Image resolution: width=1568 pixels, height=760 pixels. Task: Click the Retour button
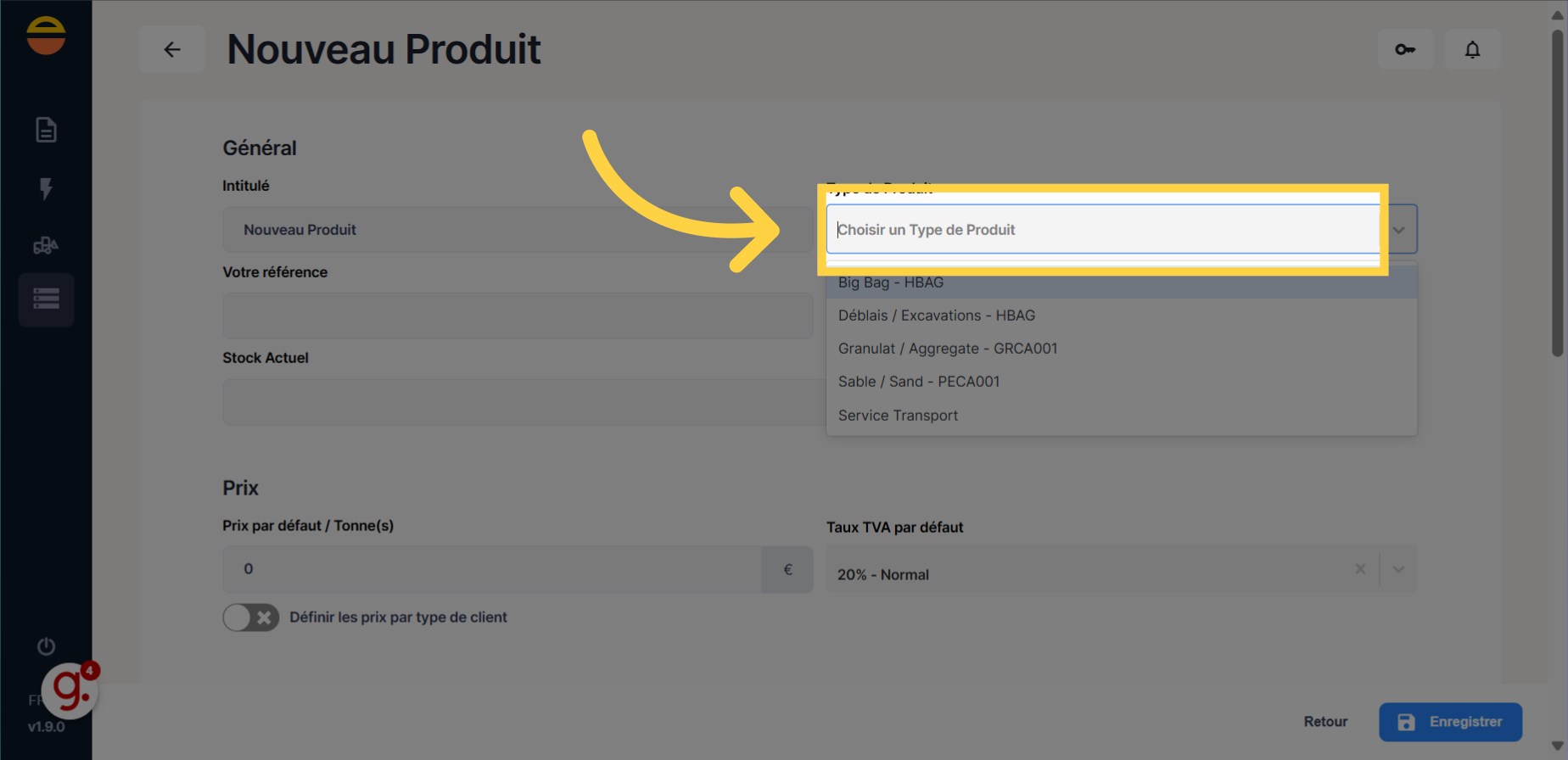click(1325, 722)
